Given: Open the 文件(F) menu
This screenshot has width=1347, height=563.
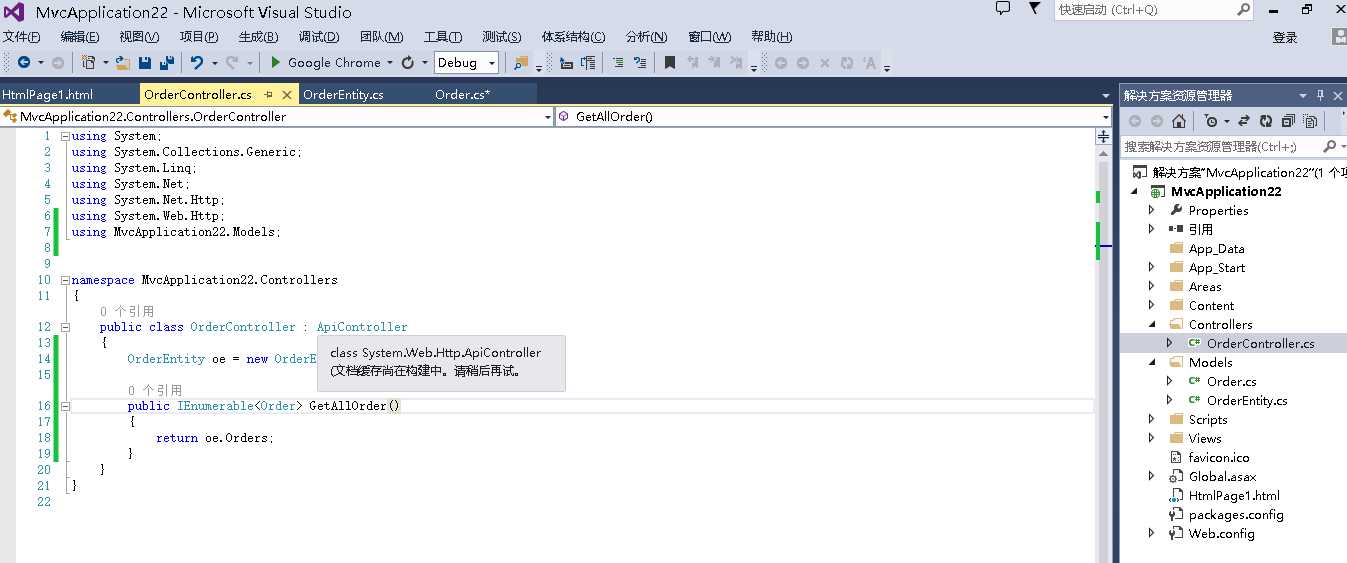Looking at the screenshot, I should [21, 37].
